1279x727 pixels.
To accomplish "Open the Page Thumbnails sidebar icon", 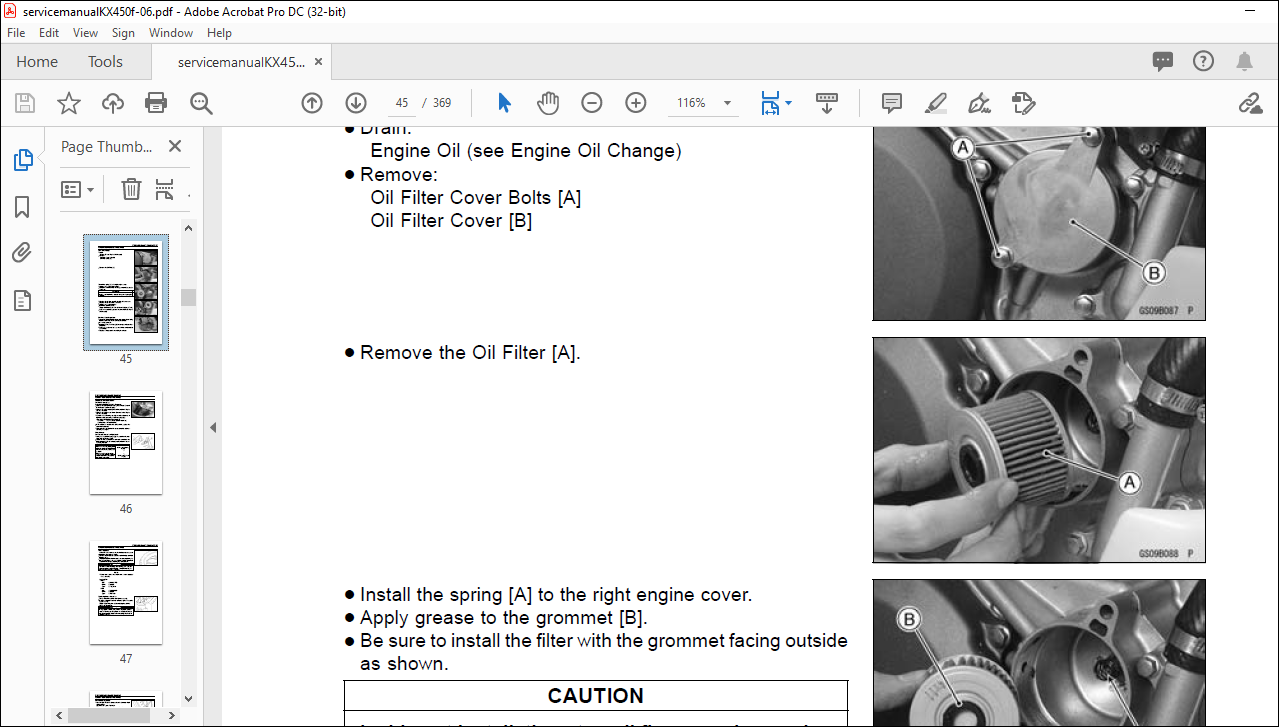I will tap(22, 160).
